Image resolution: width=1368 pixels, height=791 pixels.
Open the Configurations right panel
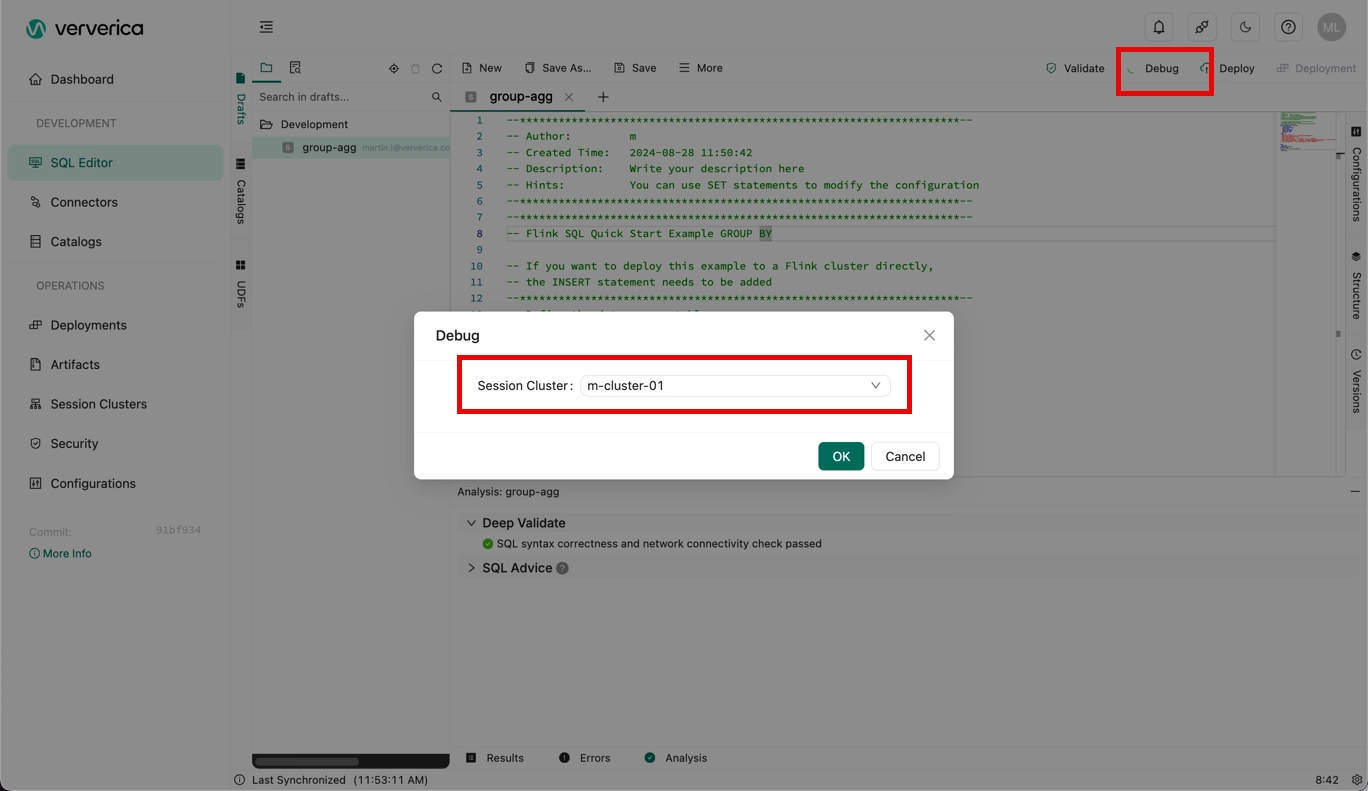tap(1356, 175)
